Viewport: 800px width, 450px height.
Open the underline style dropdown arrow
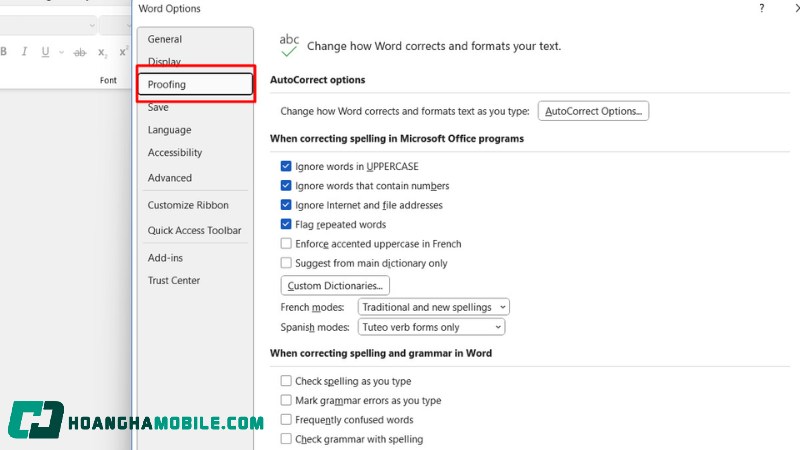[x=61, y=52]
